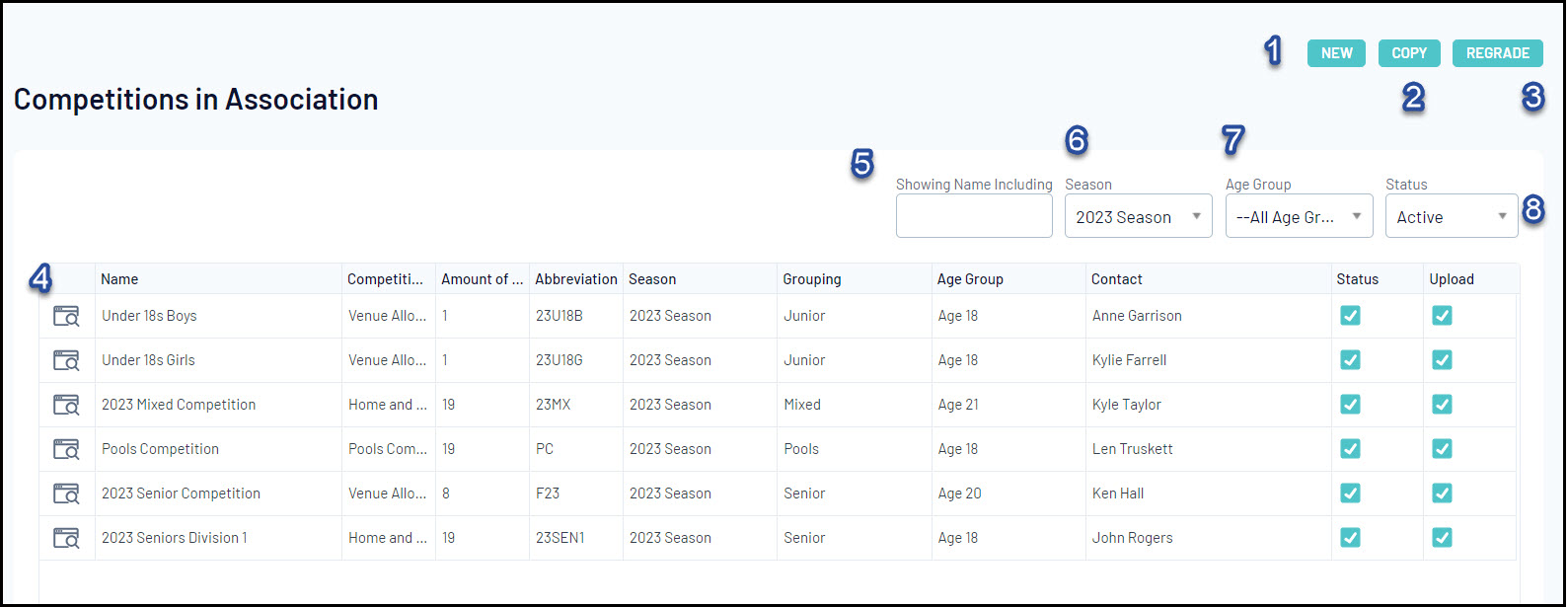Open the Age Group filter dropdown
This screenshot has width=1568, height=607.
click(x=1299, y=216)
